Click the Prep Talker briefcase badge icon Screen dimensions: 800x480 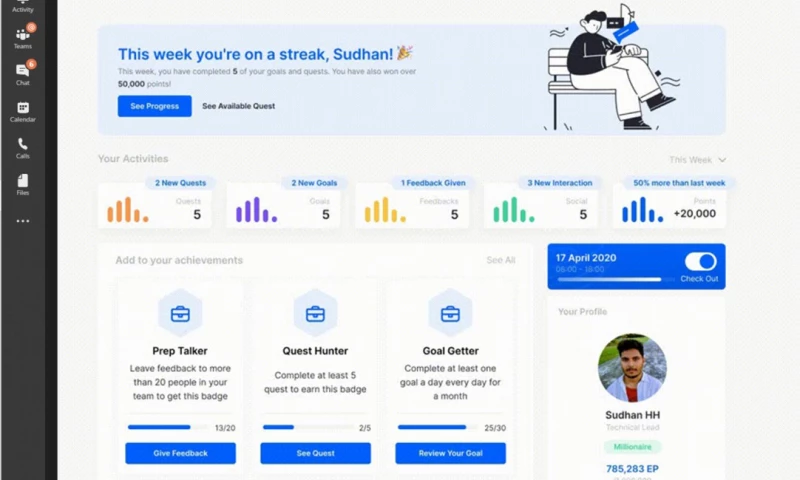coord(180,314)
